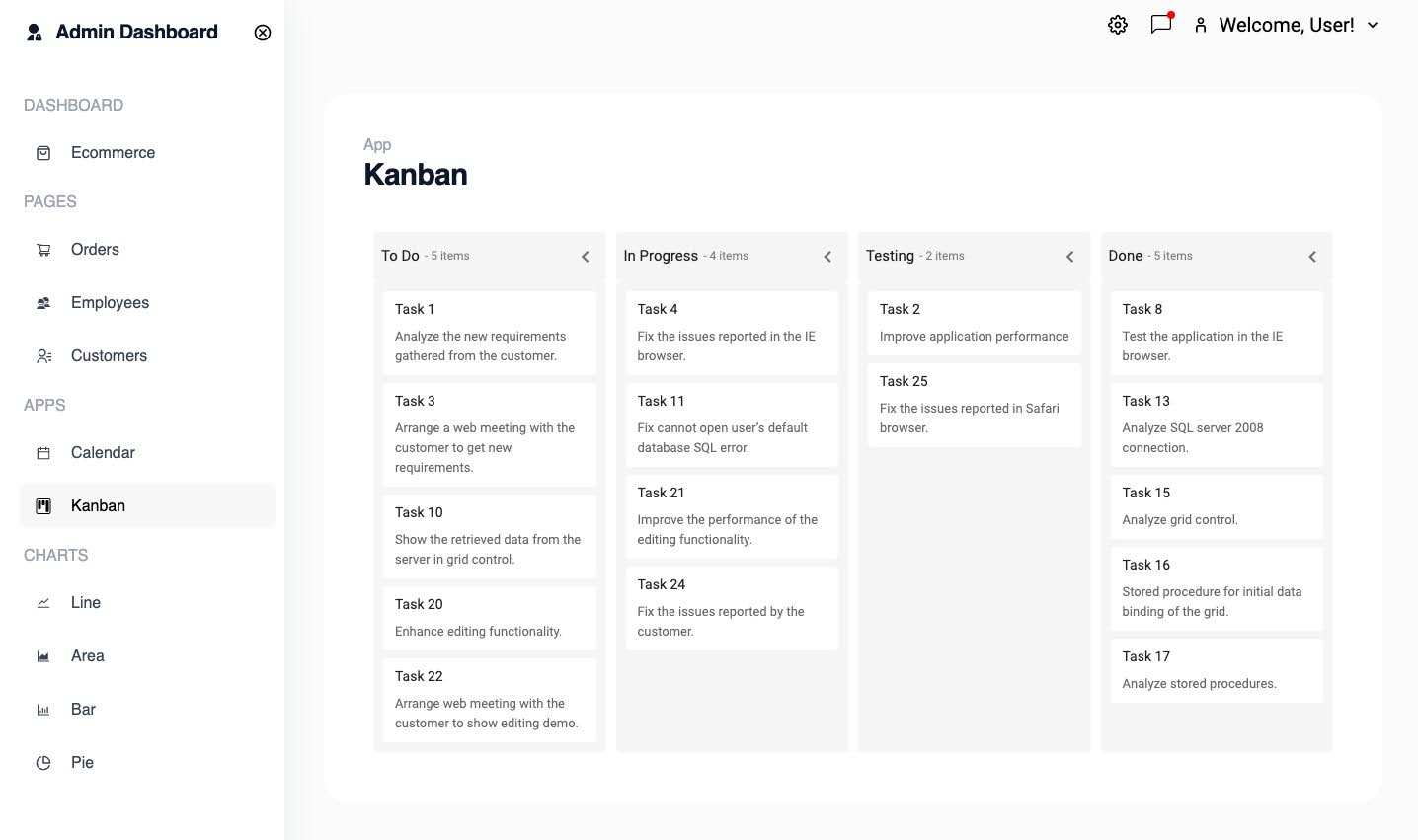Image resolution: width=1418 pixels, height=840 pixels.
Task: Open the messages notification icon
Action: (1160, 25)
